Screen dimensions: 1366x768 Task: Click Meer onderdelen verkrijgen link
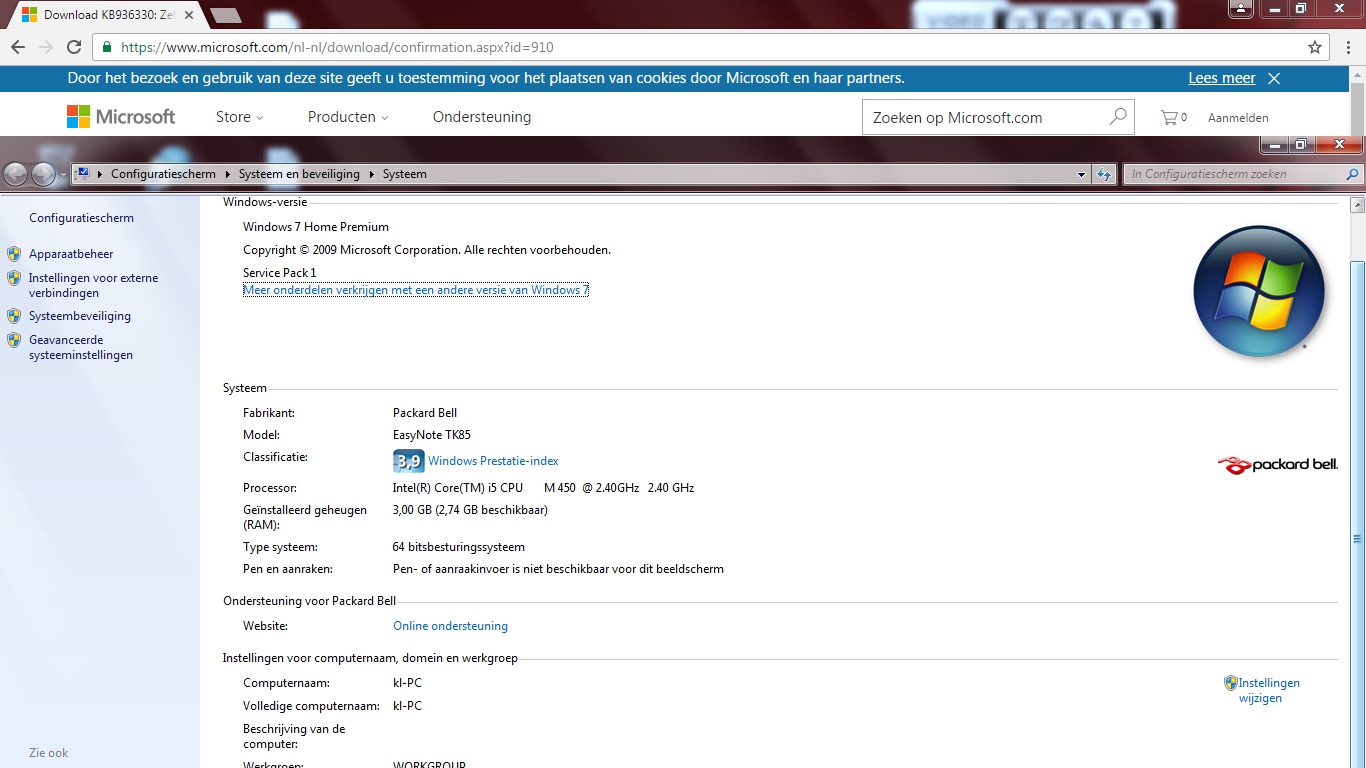[416, 290]
